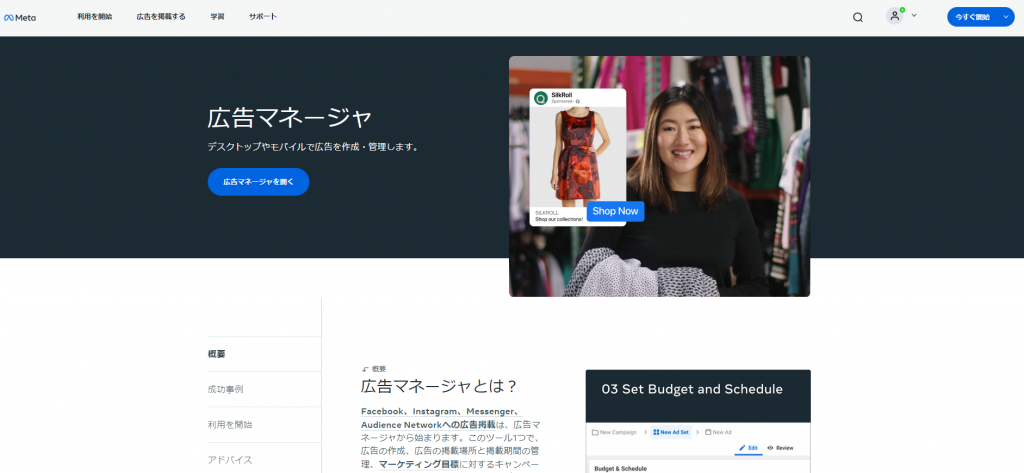The height and width of the screenshot is (473, 1024).
Task: Select 概要 in the left sidebar
Action: pos(217,354)
